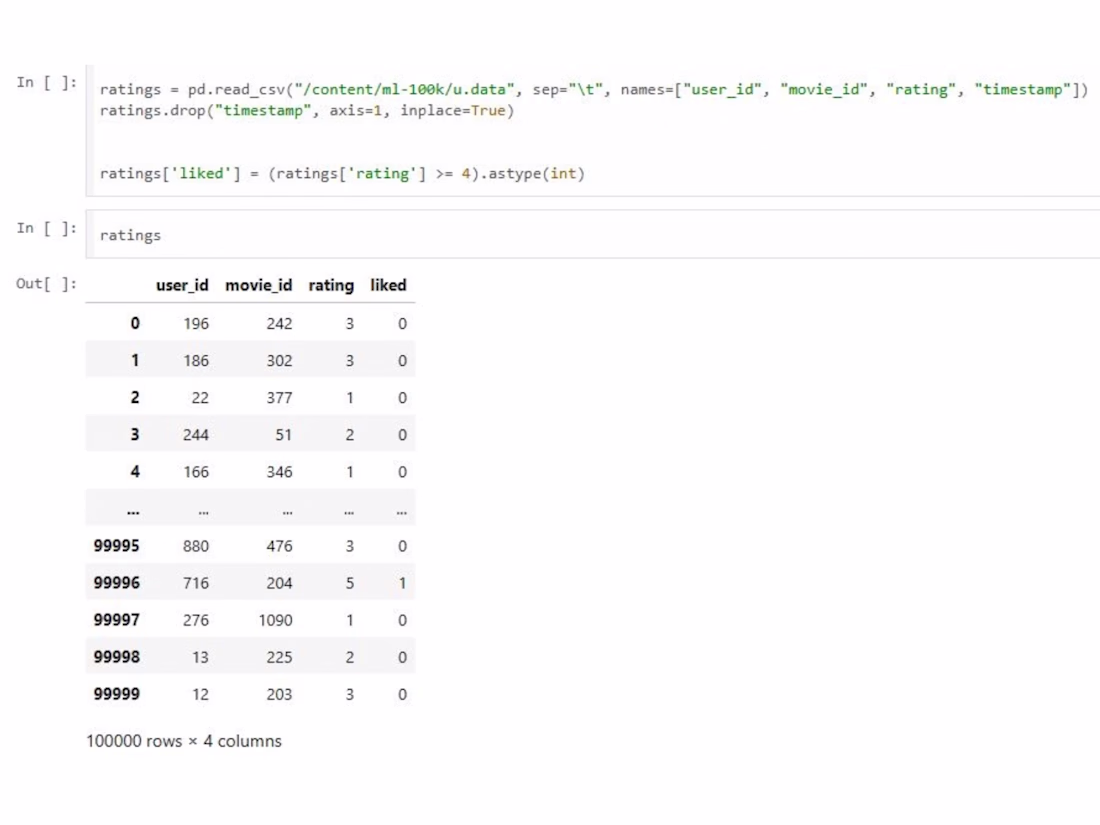Click the user_id column header
The image size is (1100, 825).
click(x=182, y=285)
